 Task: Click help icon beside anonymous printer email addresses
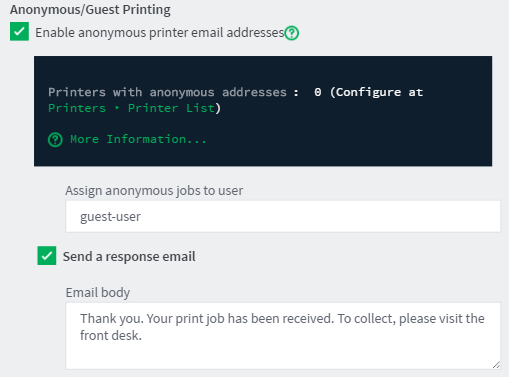coord(292,33)
